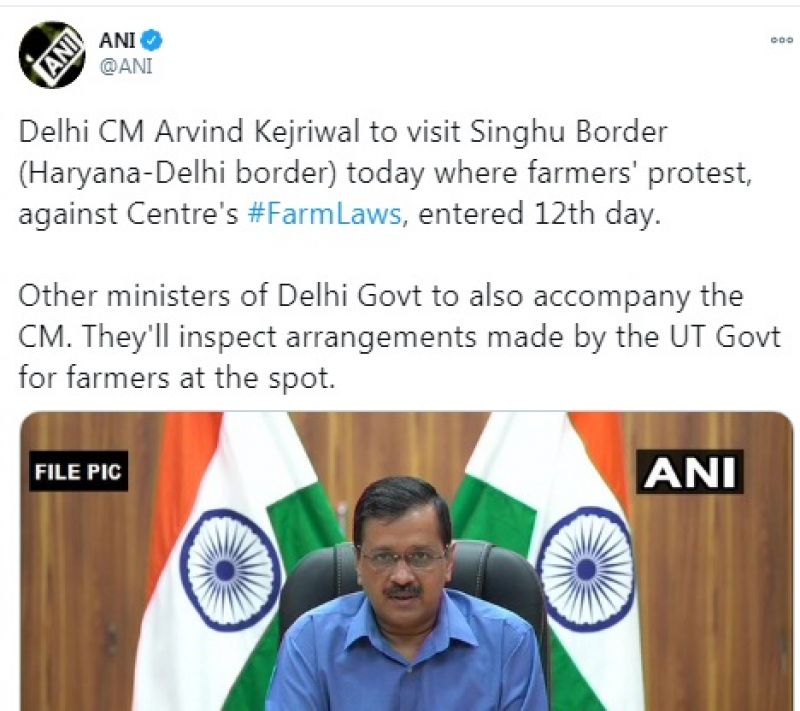
Task: Click the man's eyeglasses in the photo
Action: [403, 557]
